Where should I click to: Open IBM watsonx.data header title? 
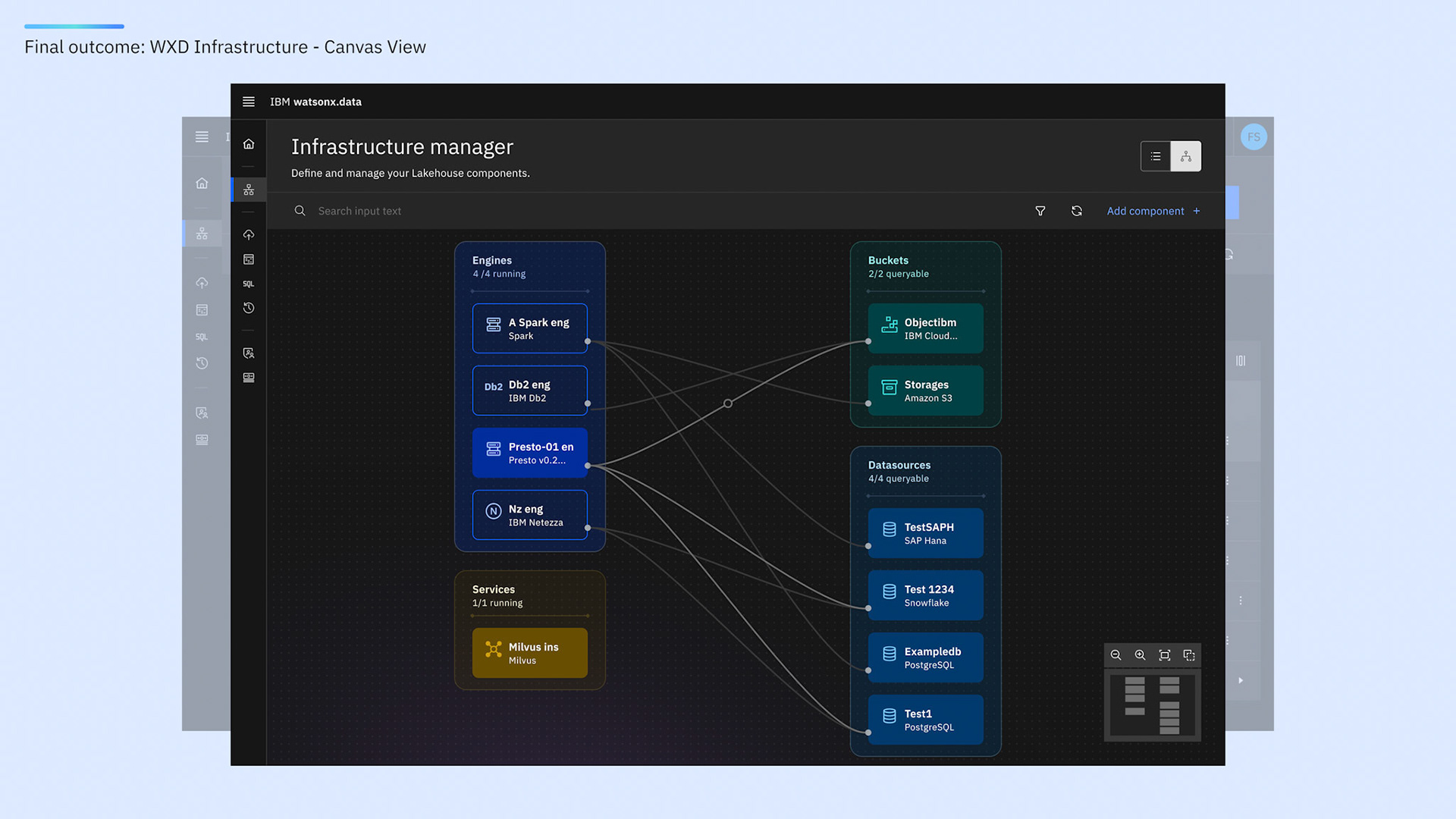point(316,101)
